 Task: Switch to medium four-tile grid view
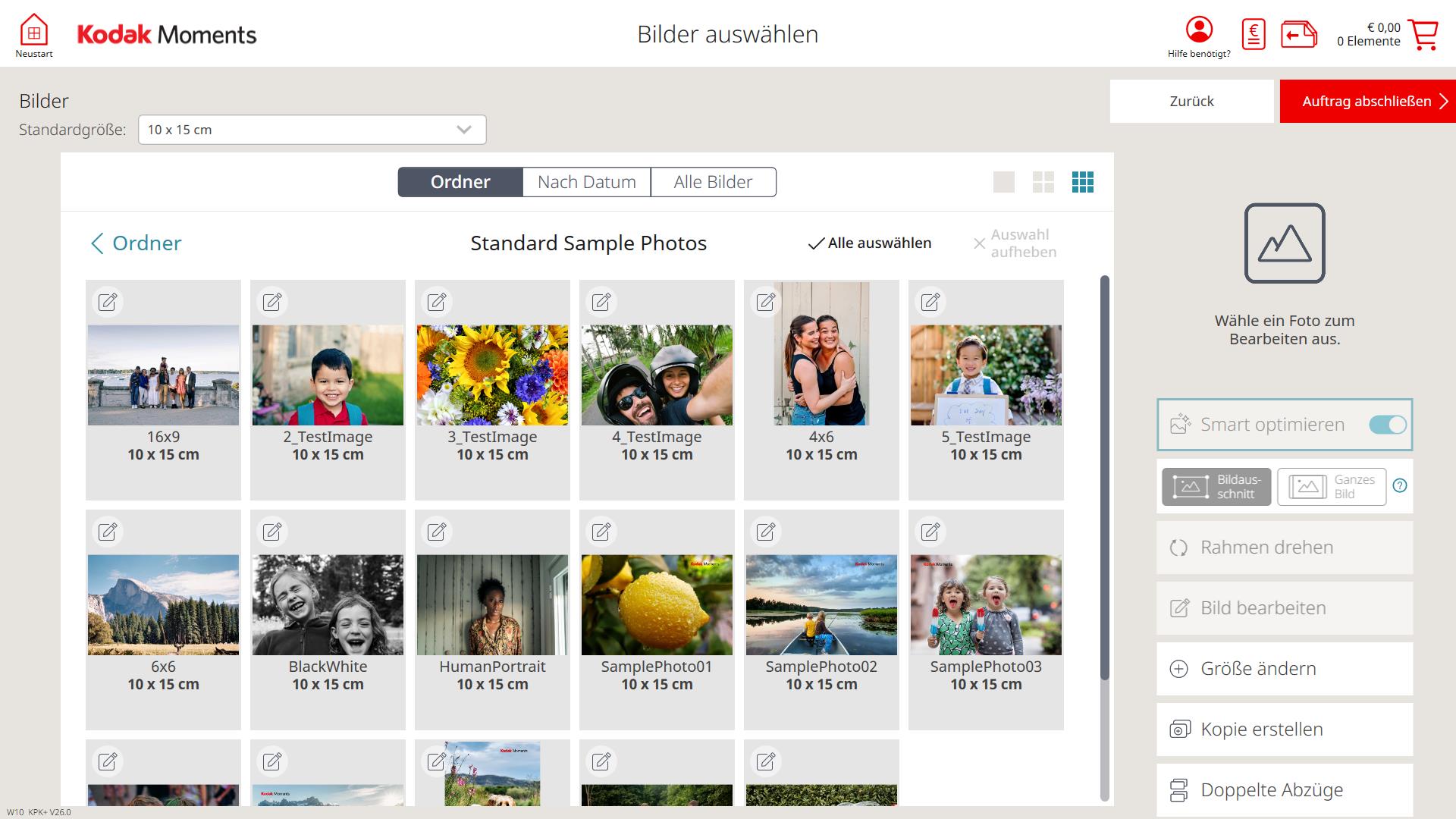tap(1043, 182)
